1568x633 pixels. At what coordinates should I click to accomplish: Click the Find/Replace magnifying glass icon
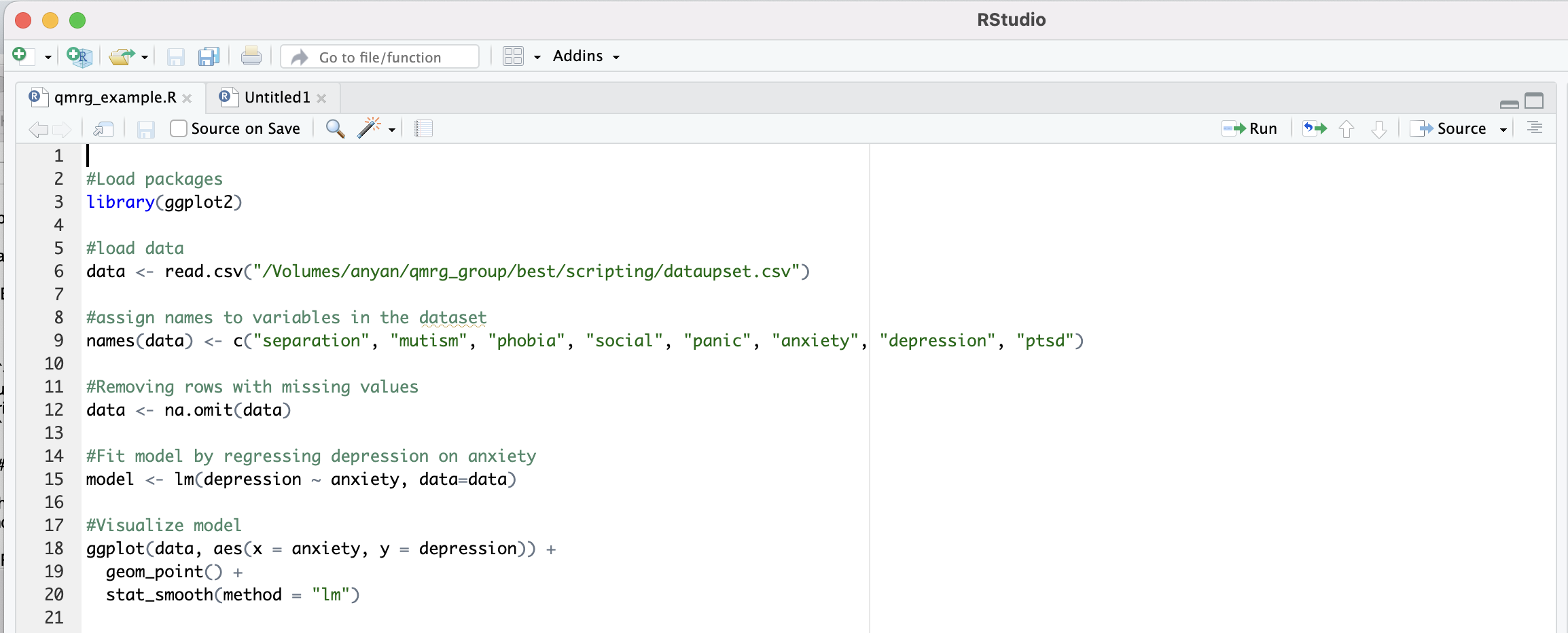click(335, 128)
